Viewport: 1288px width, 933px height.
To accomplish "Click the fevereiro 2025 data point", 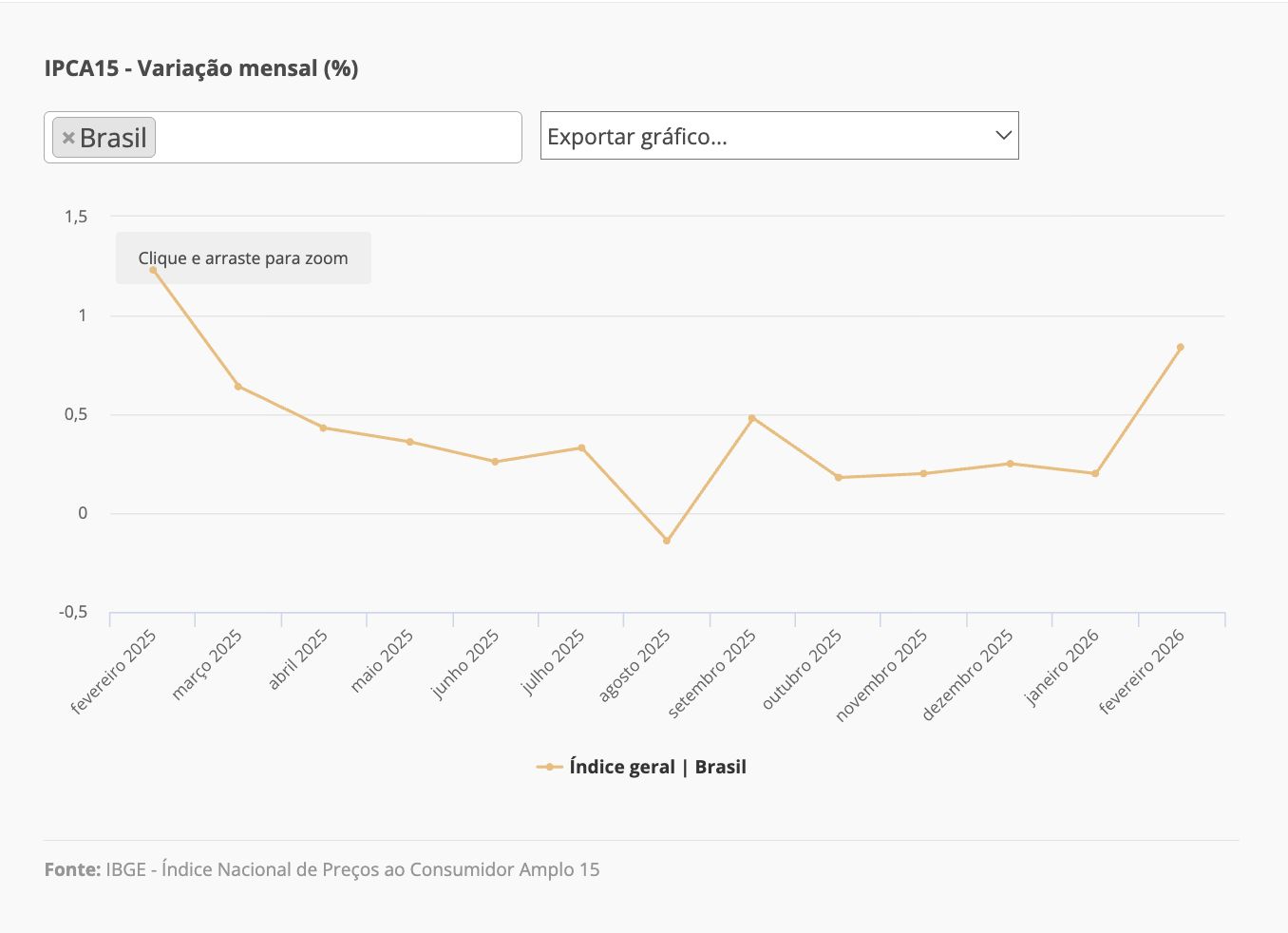I will [x=153, y=270].
